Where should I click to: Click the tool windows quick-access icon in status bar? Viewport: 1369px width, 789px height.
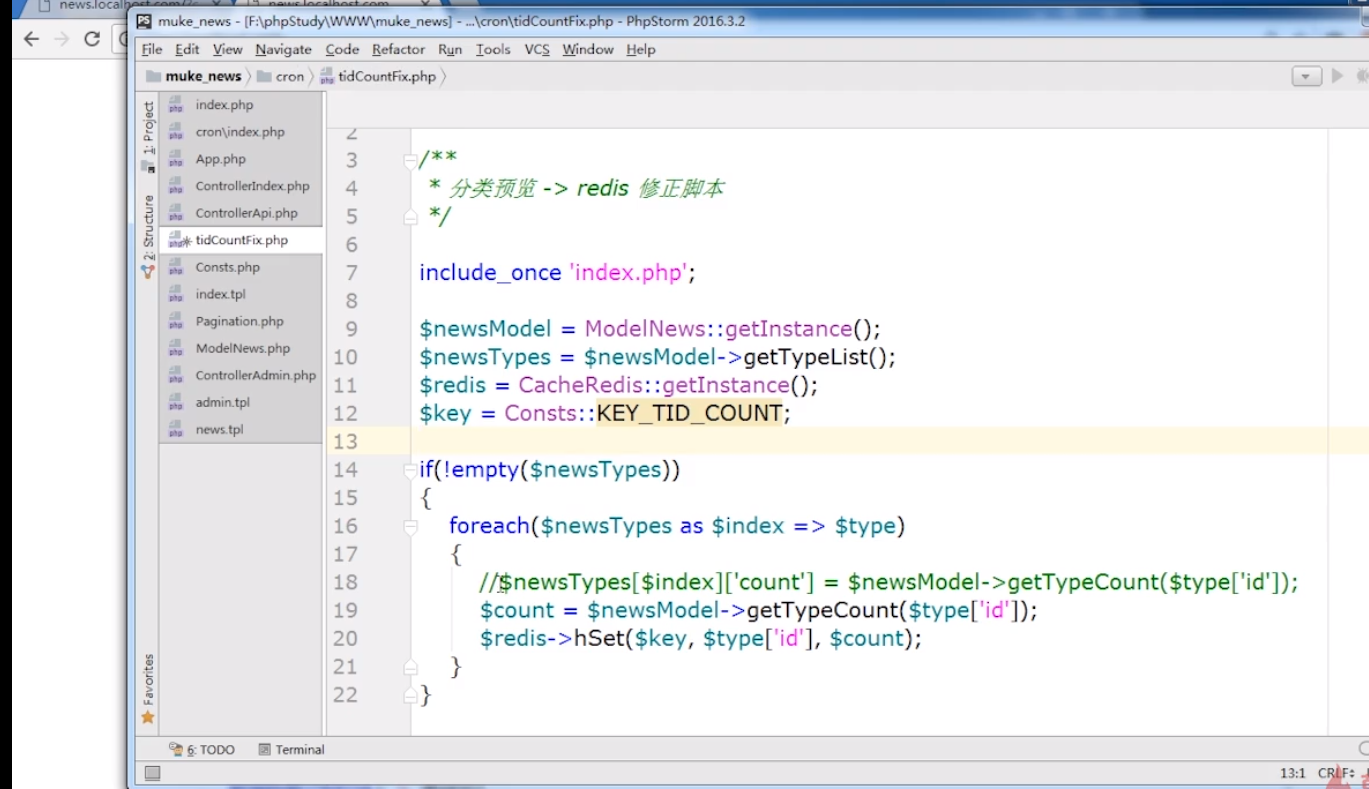click(152, 773)
